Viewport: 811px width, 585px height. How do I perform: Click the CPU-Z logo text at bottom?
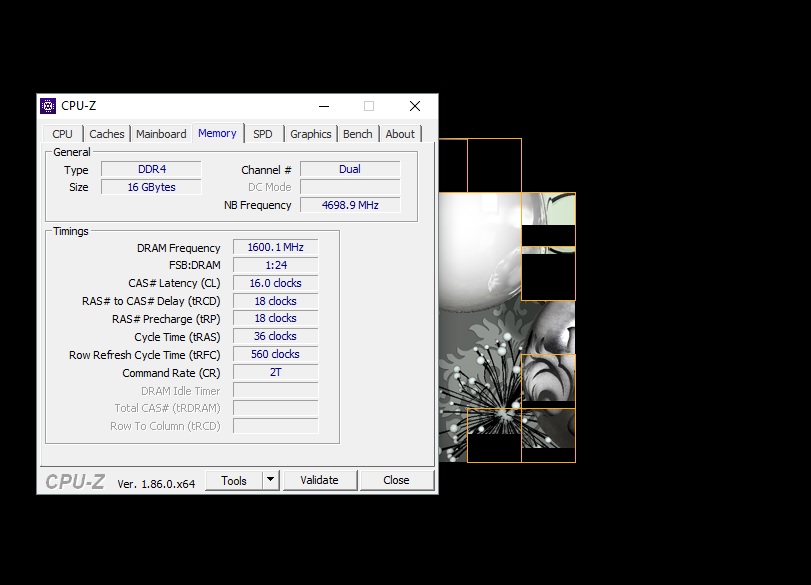pyautogui.click(x=76, y=482)
